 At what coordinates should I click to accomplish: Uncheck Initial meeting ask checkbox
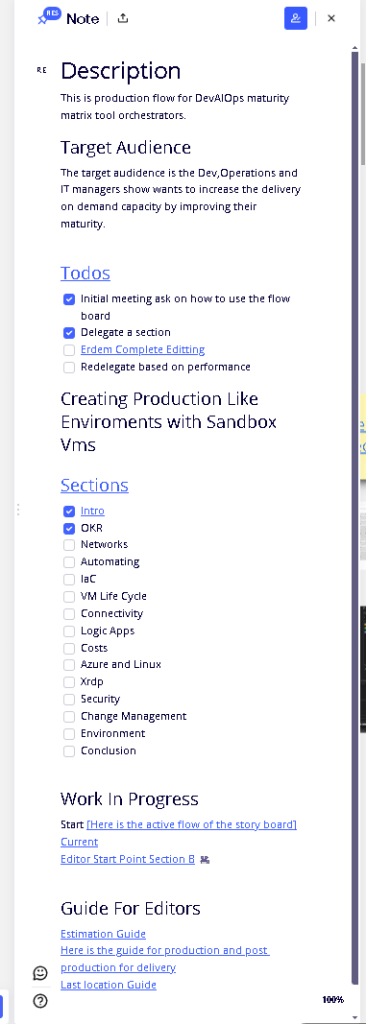[x=69, y=299]
